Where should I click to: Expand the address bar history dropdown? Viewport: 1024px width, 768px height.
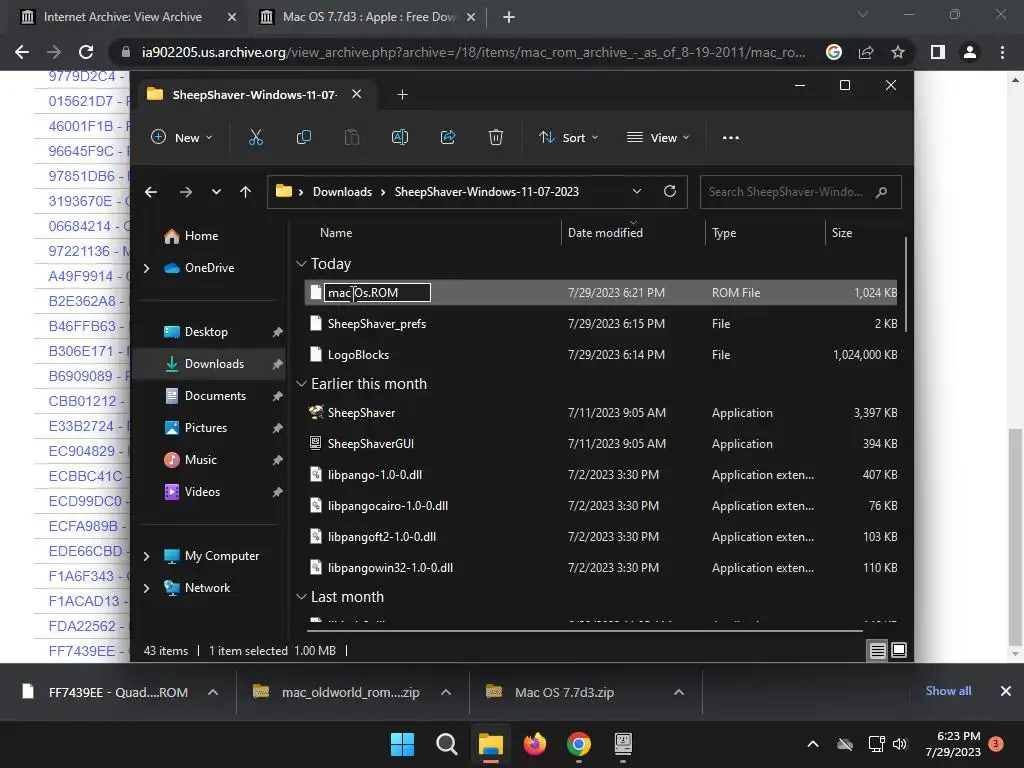pos(637,191)
